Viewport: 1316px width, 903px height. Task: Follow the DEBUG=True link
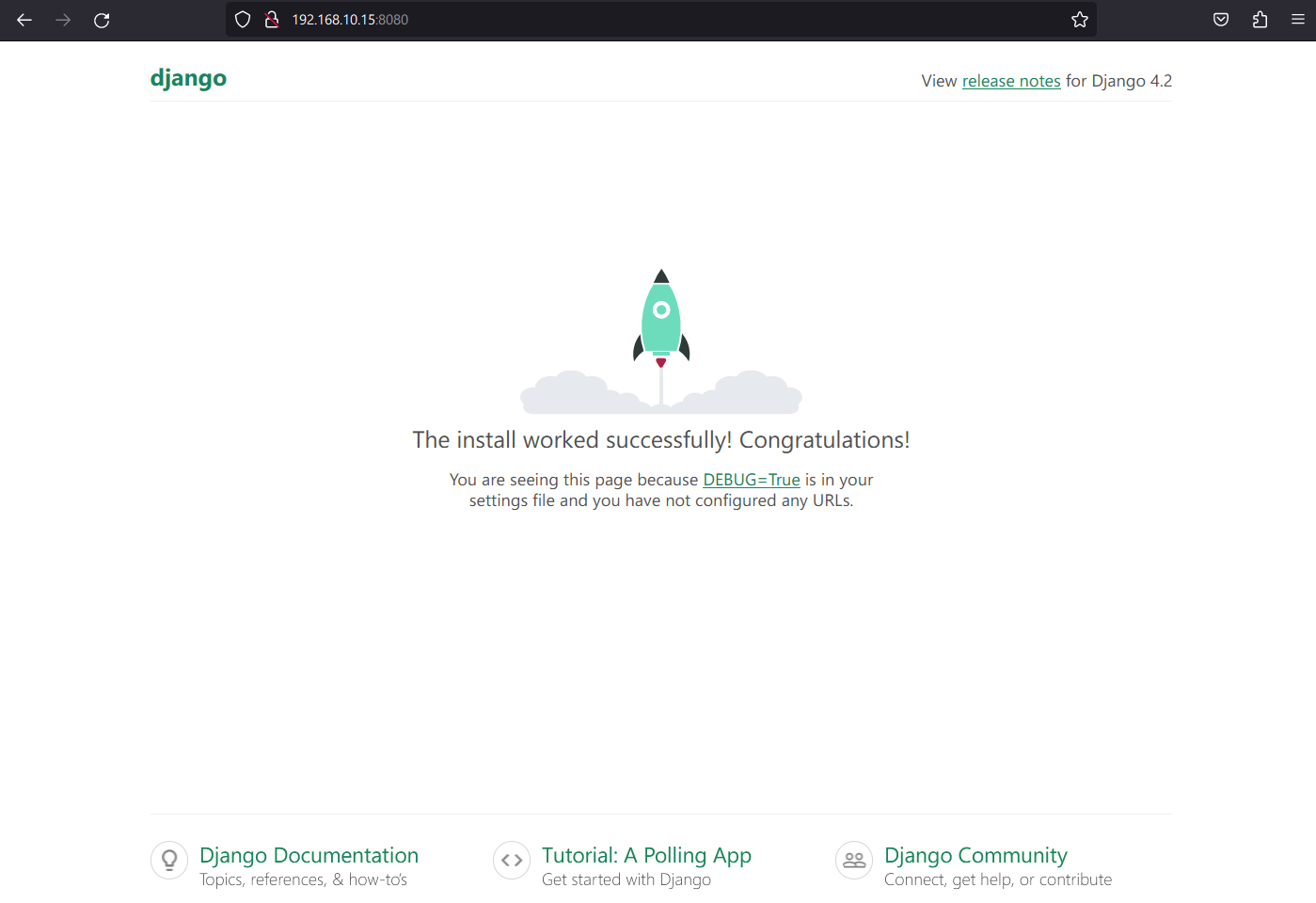click(752, 480)
